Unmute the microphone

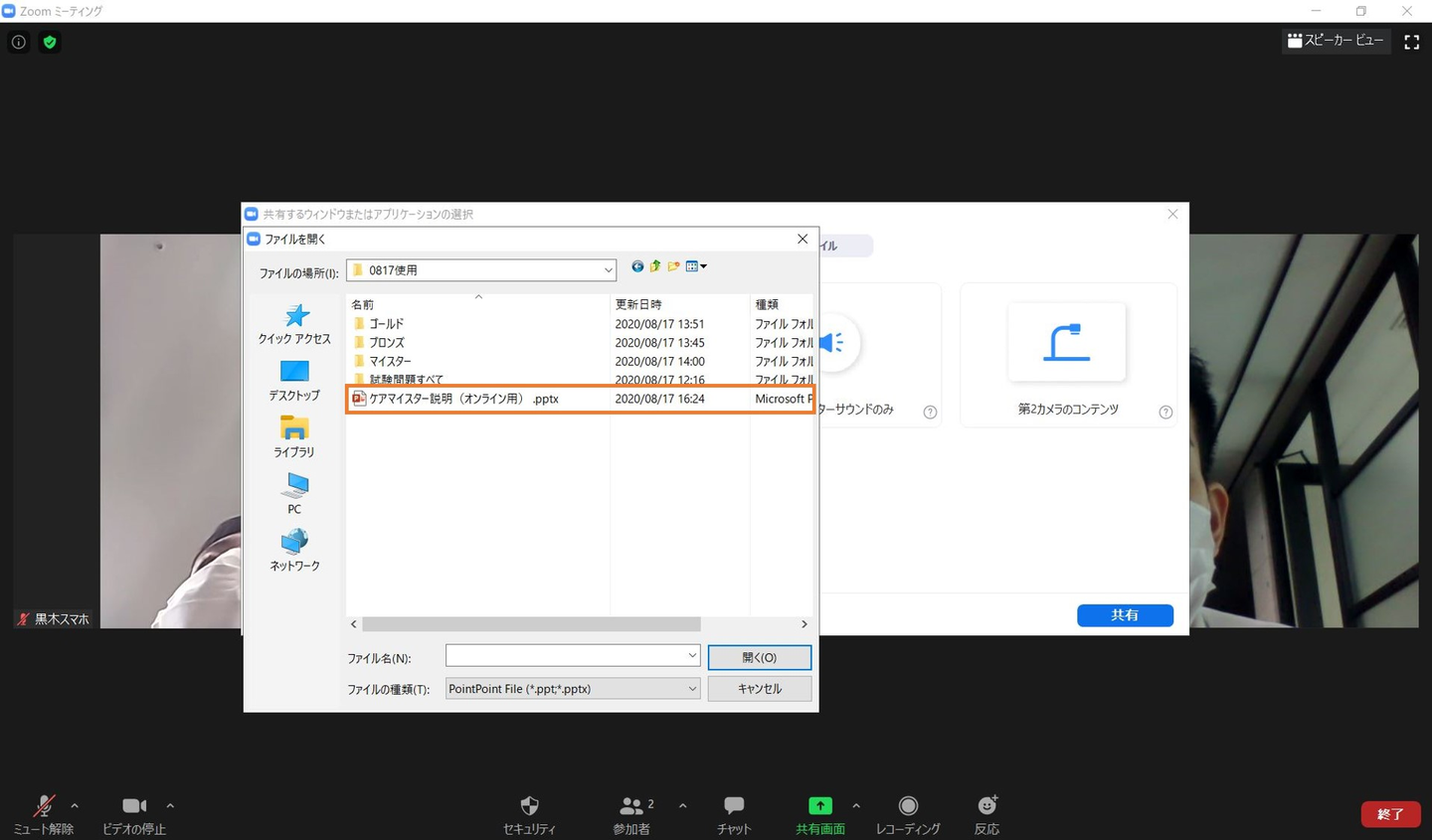pyautogui.click(x=44, y=806)
